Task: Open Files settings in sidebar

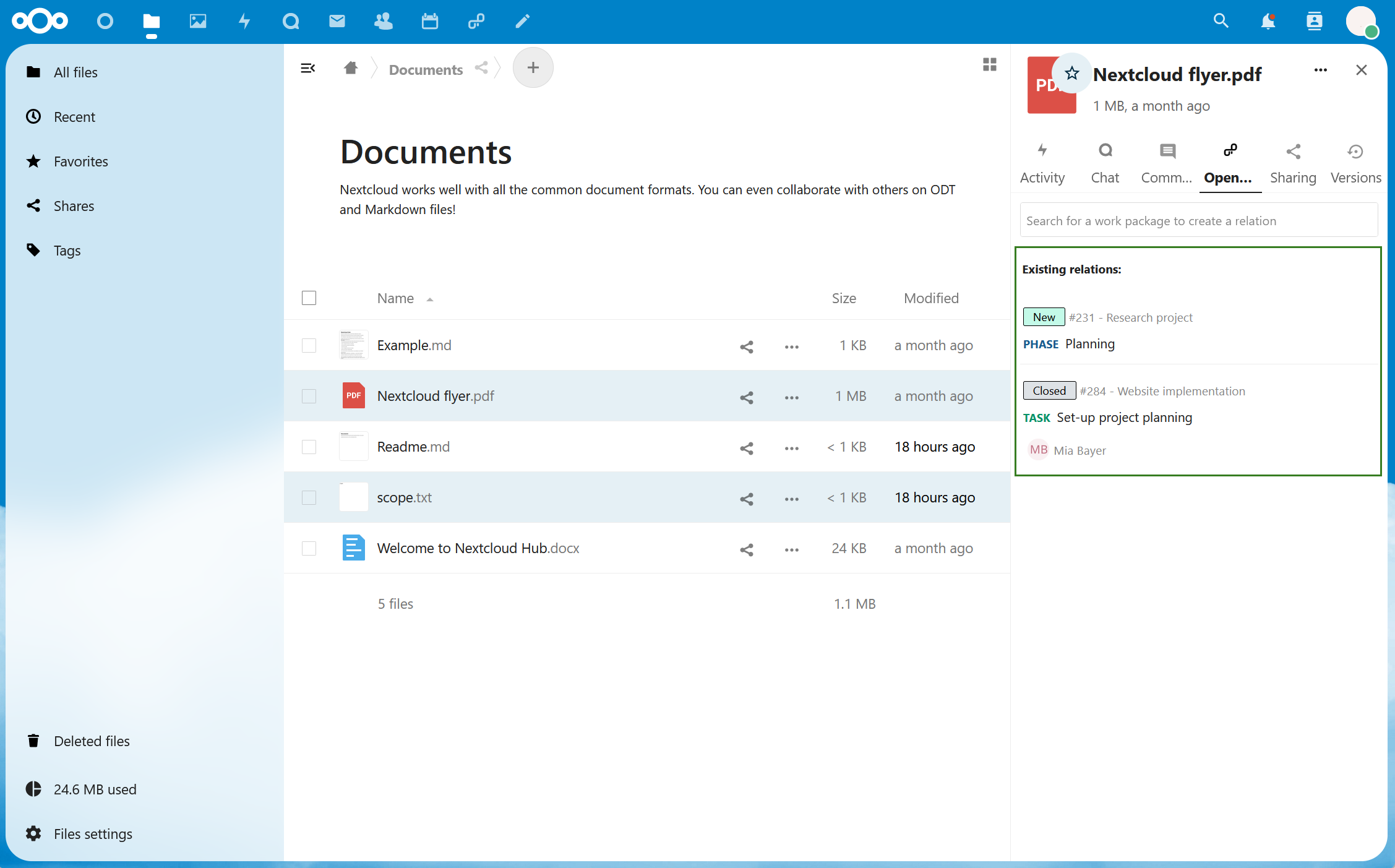Action: point(93,834)
